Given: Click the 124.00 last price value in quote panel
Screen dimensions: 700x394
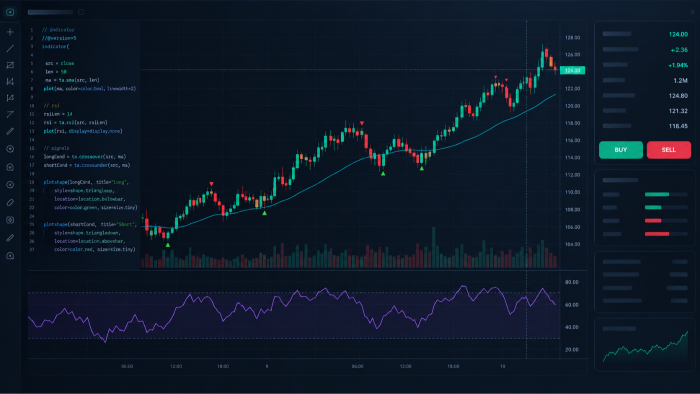Looking at the screenshot, I should coord(678,34).
